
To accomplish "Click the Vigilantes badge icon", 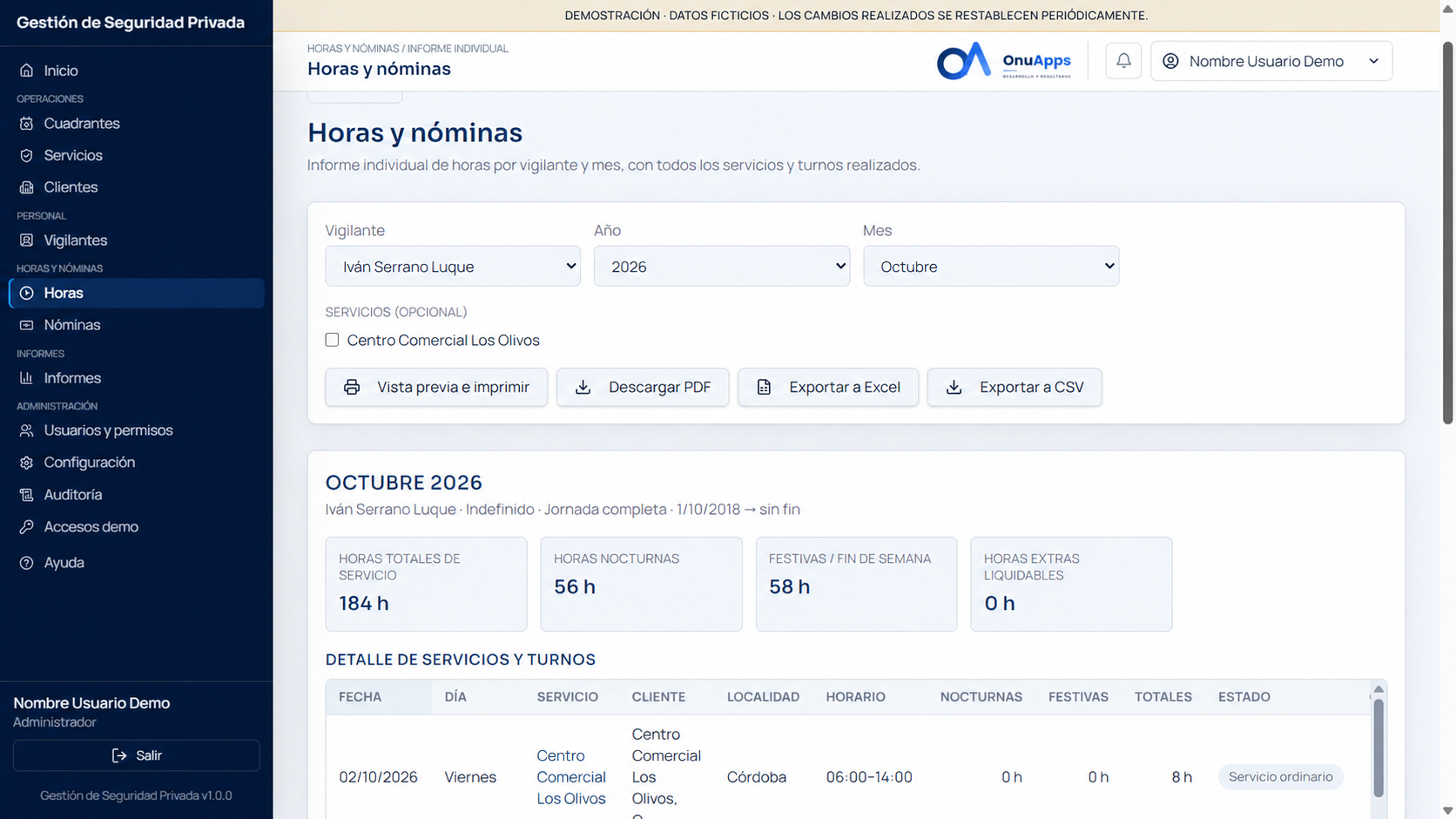I will point(27,240).
